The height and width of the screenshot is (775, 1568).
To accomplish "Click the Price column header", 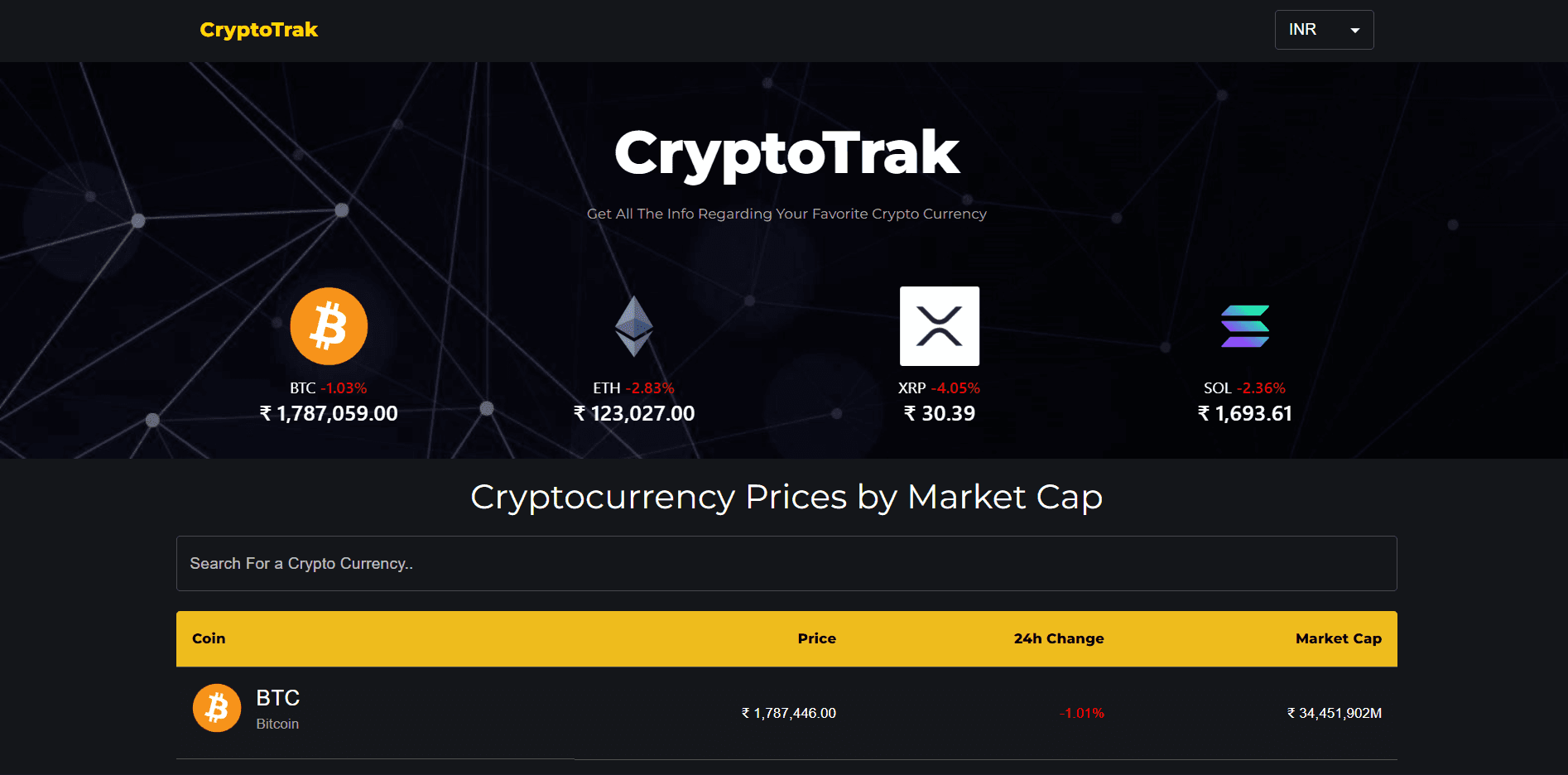I will [x=816, y=638].
